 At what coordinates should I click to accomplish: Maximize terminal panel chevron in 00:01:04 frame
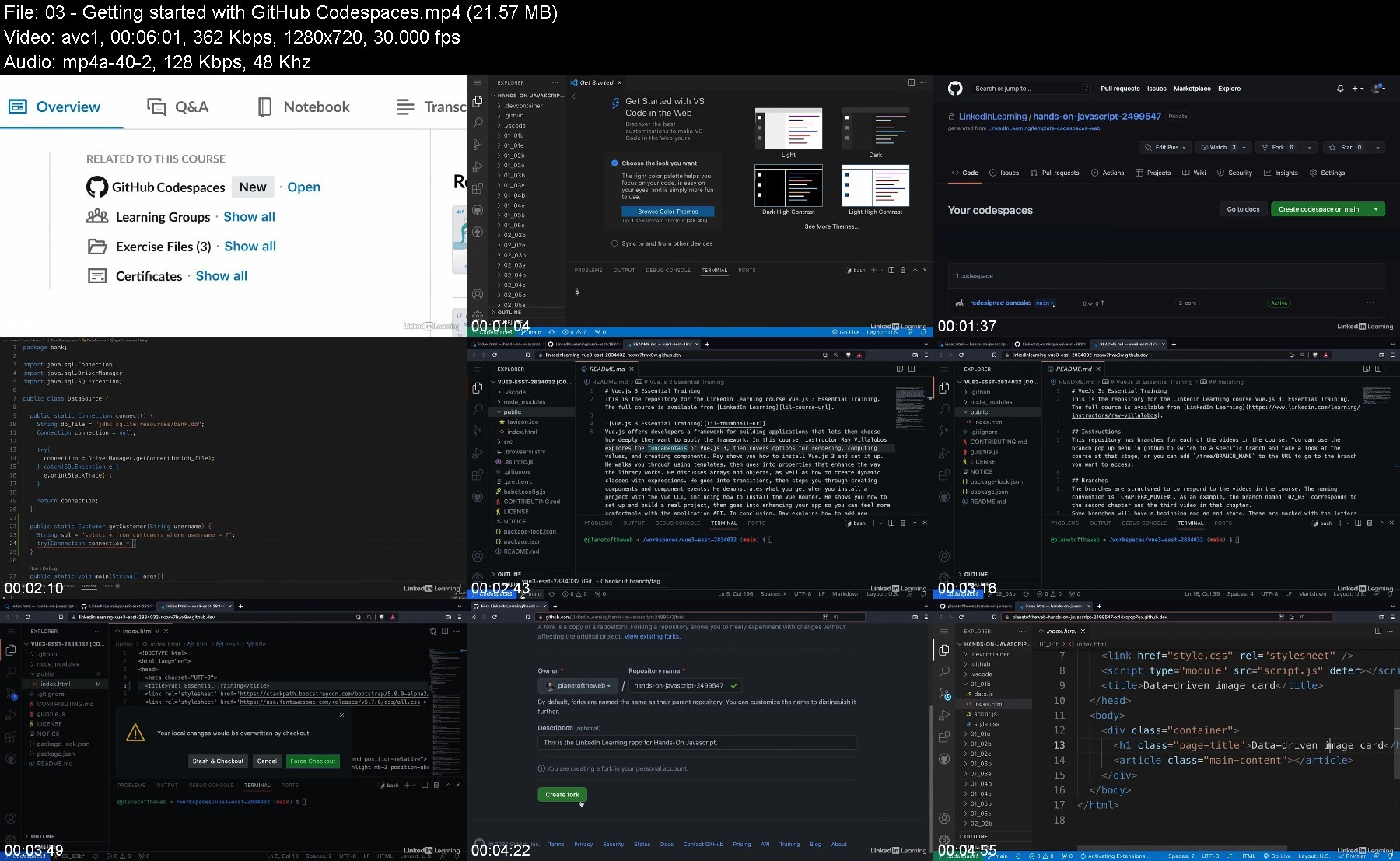(915, 270)
